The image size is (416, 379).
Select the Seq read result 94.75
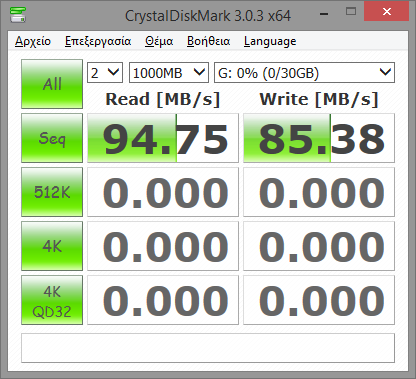[x=163, y=138]
